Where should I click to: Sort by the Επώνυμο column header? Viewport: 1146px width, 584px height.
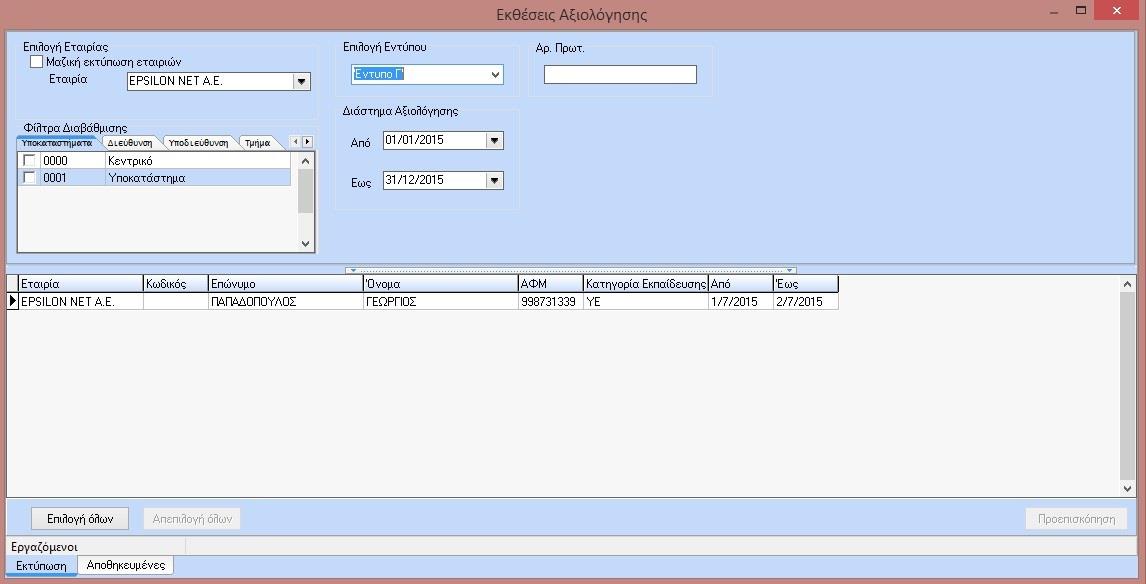pyautogui.click(x=285, y=284)
